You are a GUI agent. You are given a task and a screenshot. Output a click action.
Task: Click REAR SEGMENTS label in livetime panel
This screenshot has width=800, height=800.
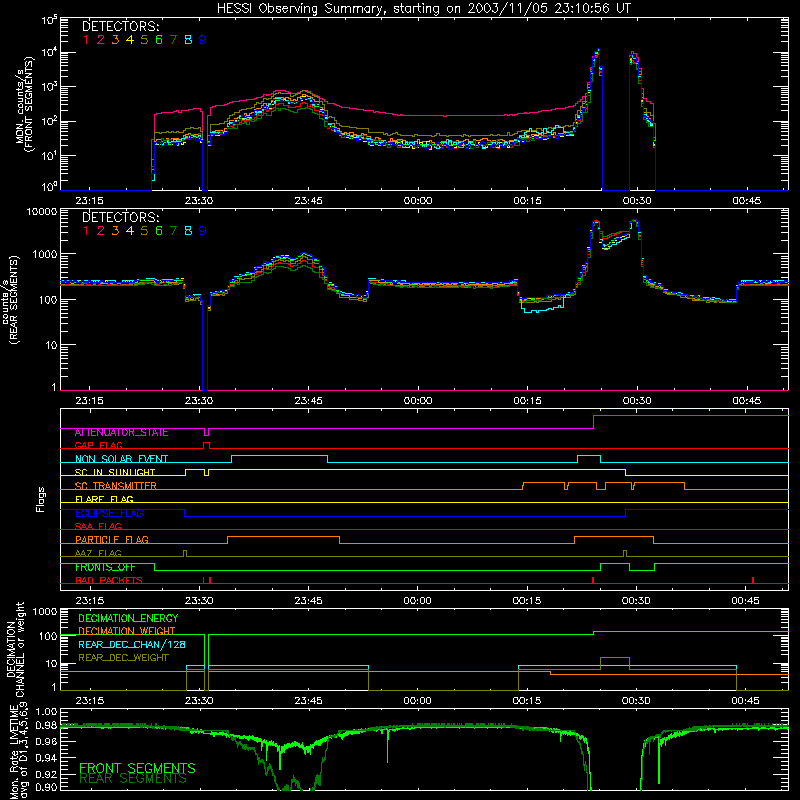[x=133, y=779]
